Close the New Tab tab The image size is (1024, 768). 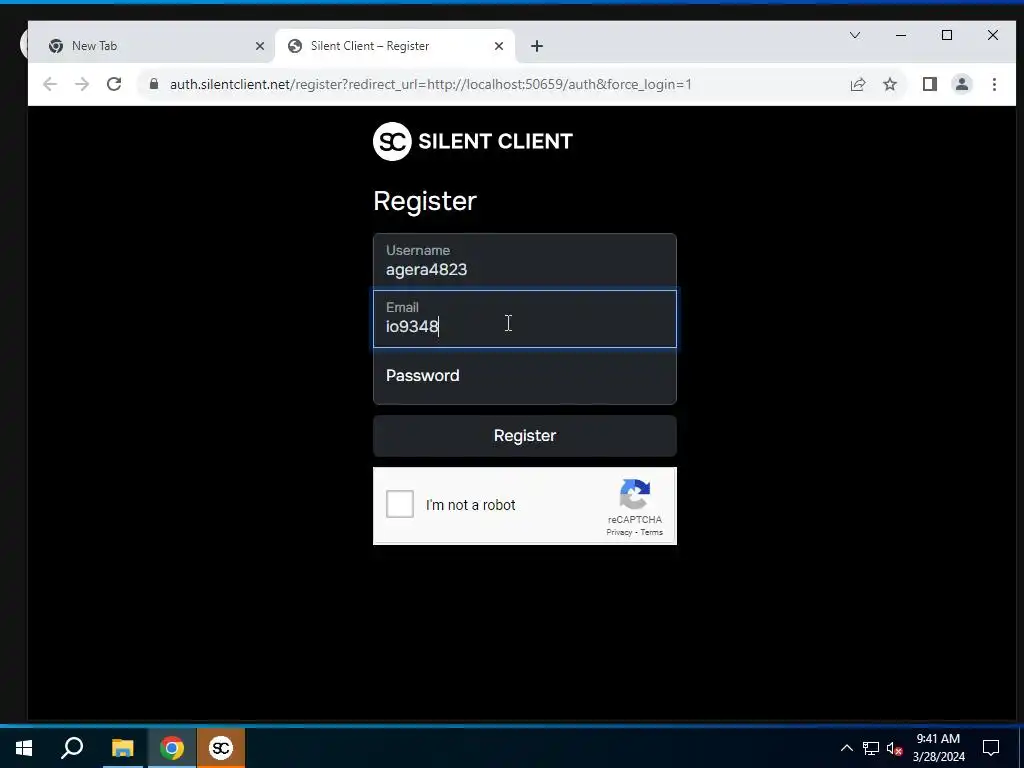click(260, 46)
